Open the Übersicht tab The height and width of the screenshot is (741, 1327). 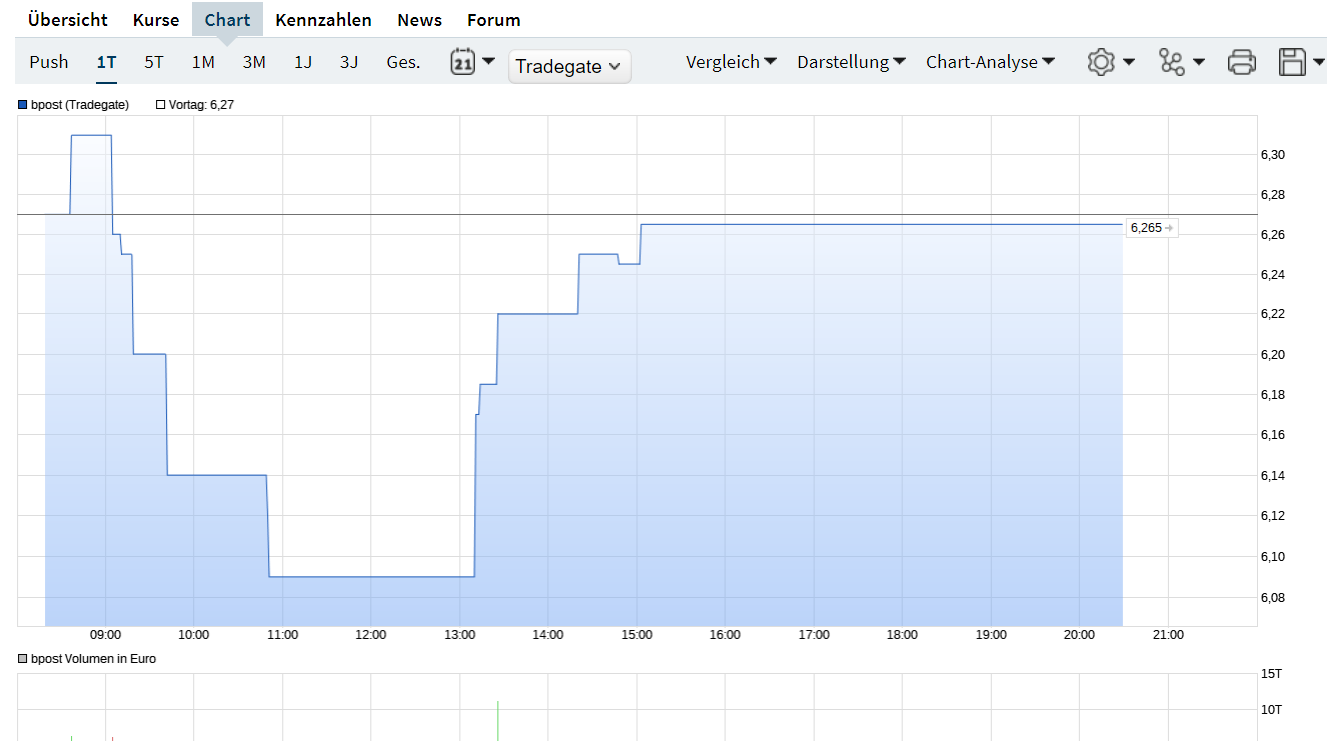click(68, 20)
